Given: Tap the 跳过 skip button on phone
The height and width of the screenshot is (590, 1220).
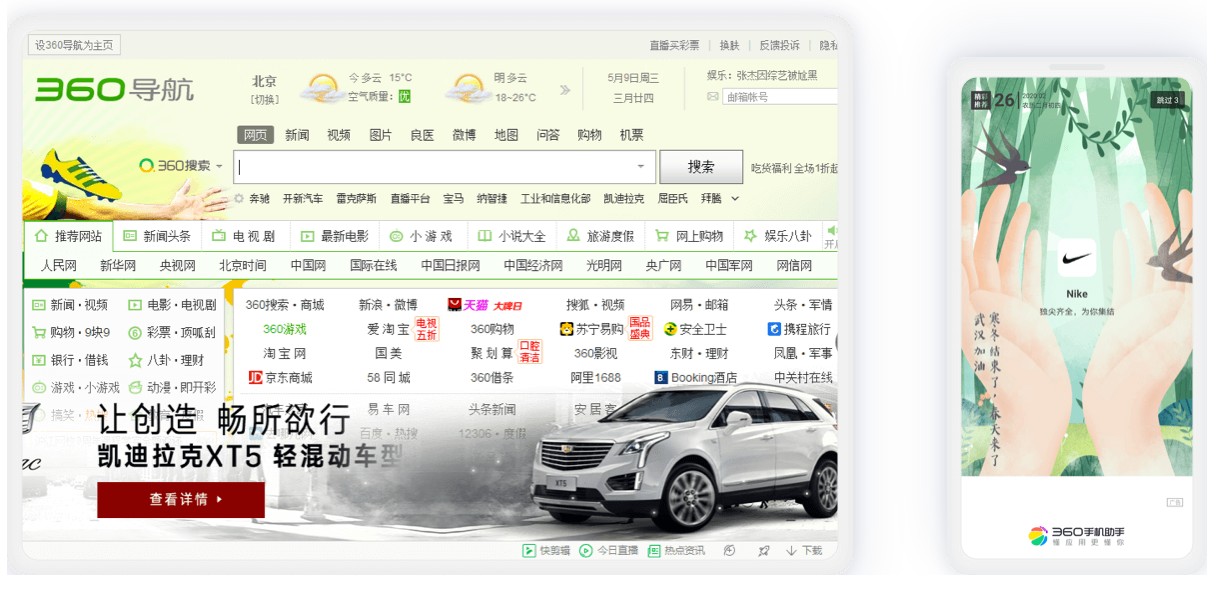Looking at the screenshot, I should 1167,99.
